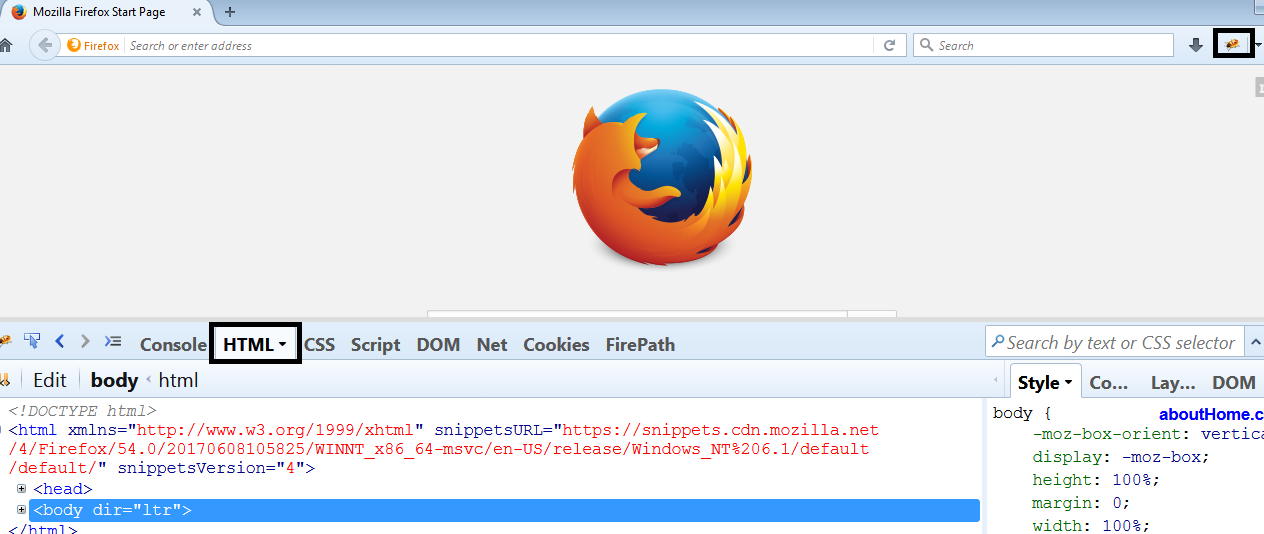Click the magnifier icon in Search box
This screenshot has height=534, width=1264.
[926, 45]
